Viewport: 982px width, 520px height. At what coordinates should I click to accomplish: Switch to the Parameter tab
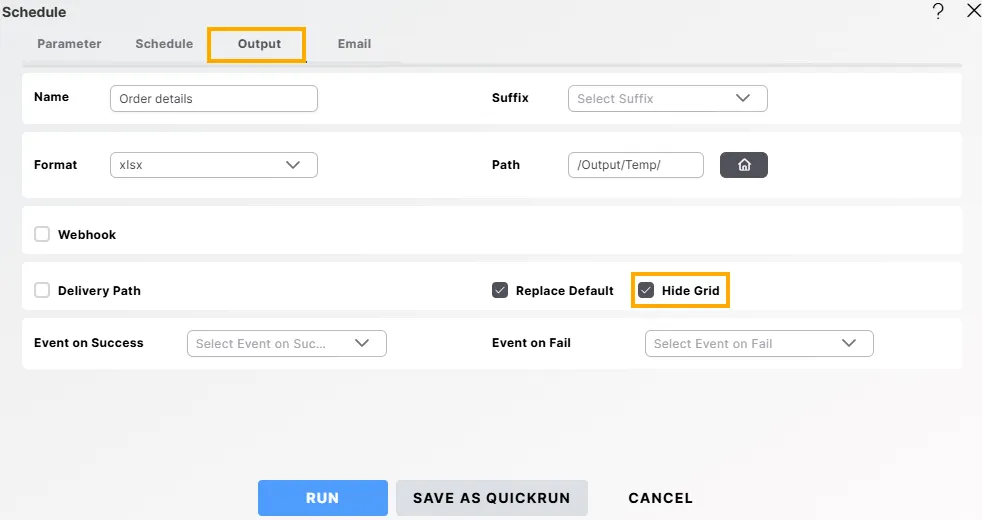[x=69, y=44]
